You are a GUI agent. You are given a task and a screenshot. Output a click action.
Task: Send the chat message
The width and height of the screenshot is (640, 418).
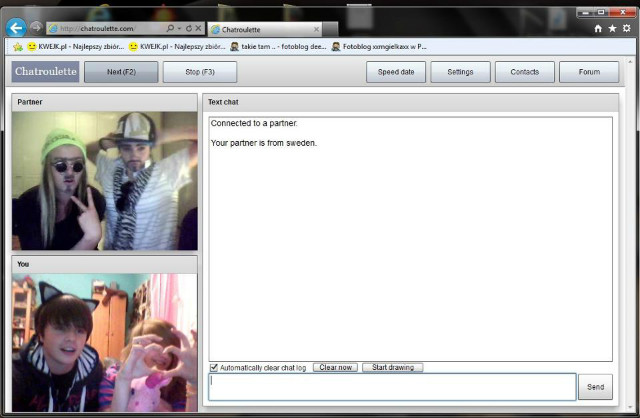(596, 387)
